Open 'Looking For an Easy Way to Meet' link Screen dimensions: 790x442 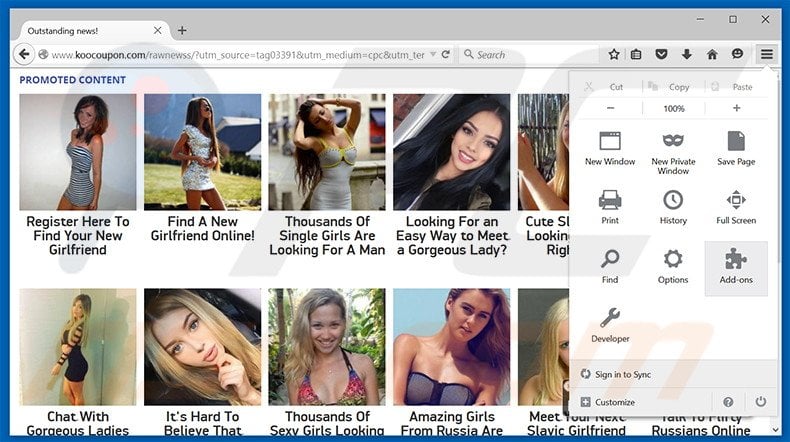[452, 235]
